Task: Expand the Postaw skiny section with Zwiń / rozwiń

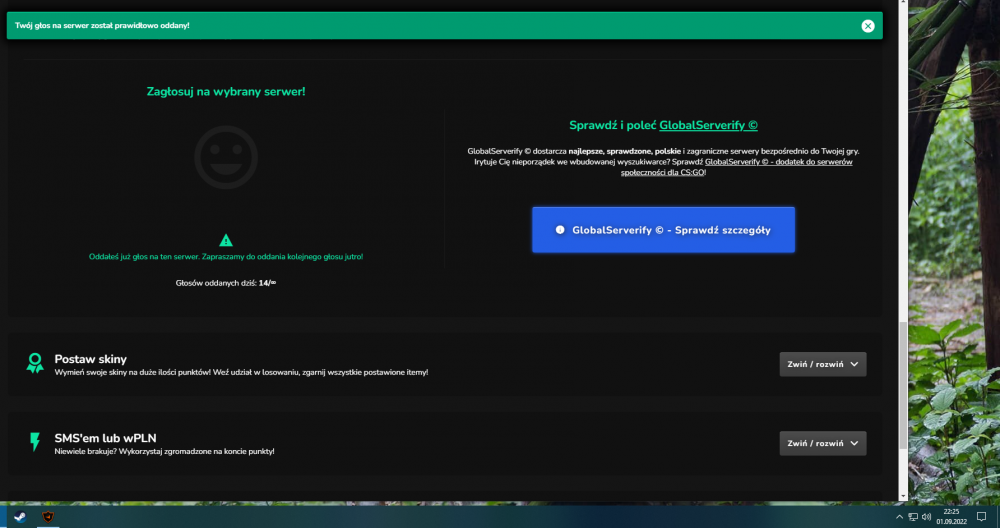Action: coord(823,364)
